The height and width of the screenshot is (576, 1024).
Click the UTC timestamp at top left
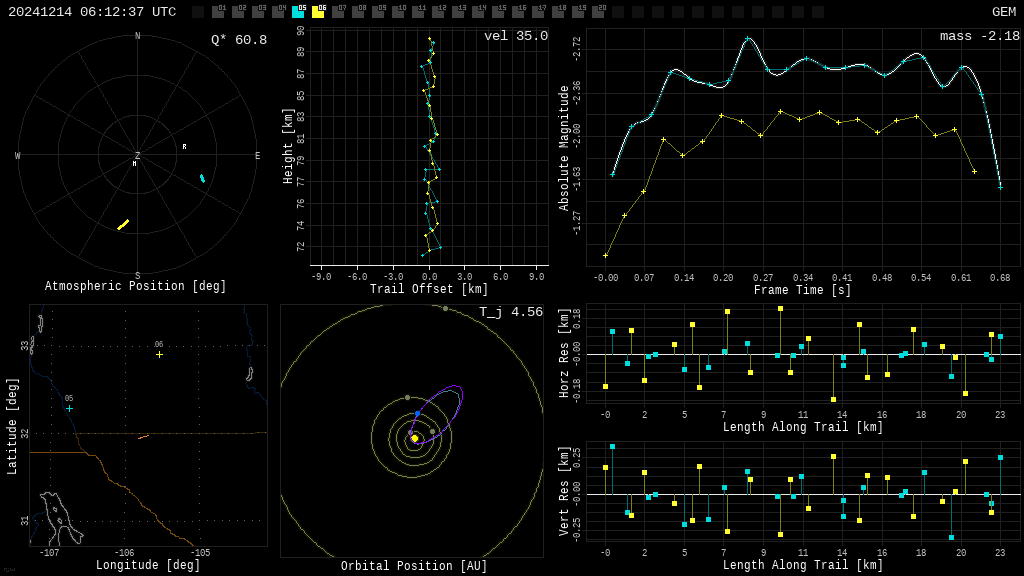[x=92, y=12]
